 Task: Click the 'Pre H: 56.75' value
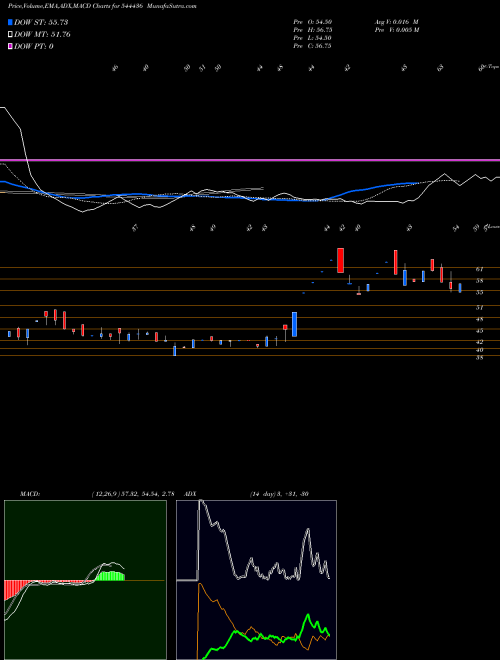312,30
